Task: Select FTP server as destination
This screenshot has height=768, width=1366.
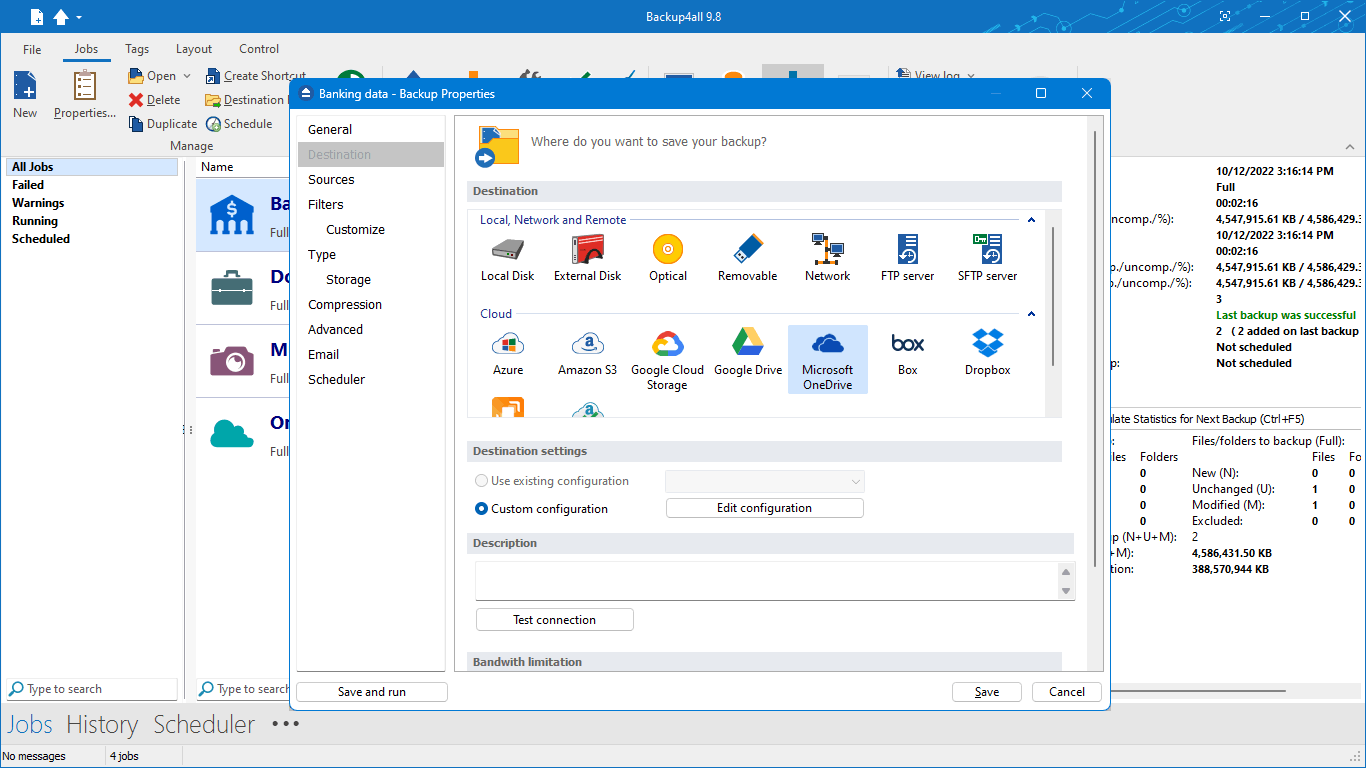Action: [x=908, y=258]
